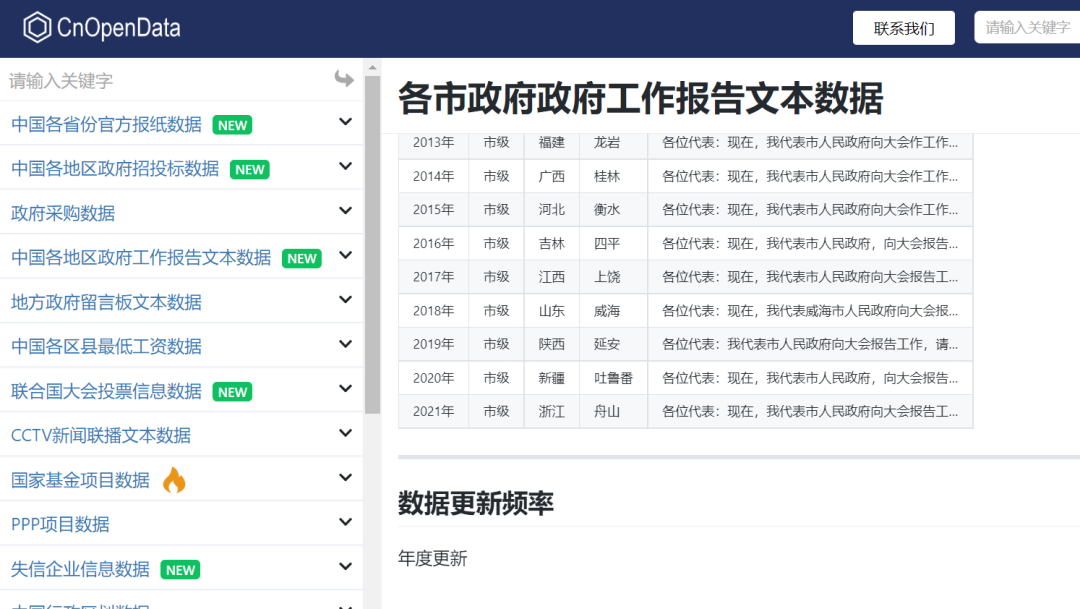Click the NEW badge next to 中国各地区政府工作报告文本数据
This screenshot has height=609, width=1080.
[x=302, y=258]
